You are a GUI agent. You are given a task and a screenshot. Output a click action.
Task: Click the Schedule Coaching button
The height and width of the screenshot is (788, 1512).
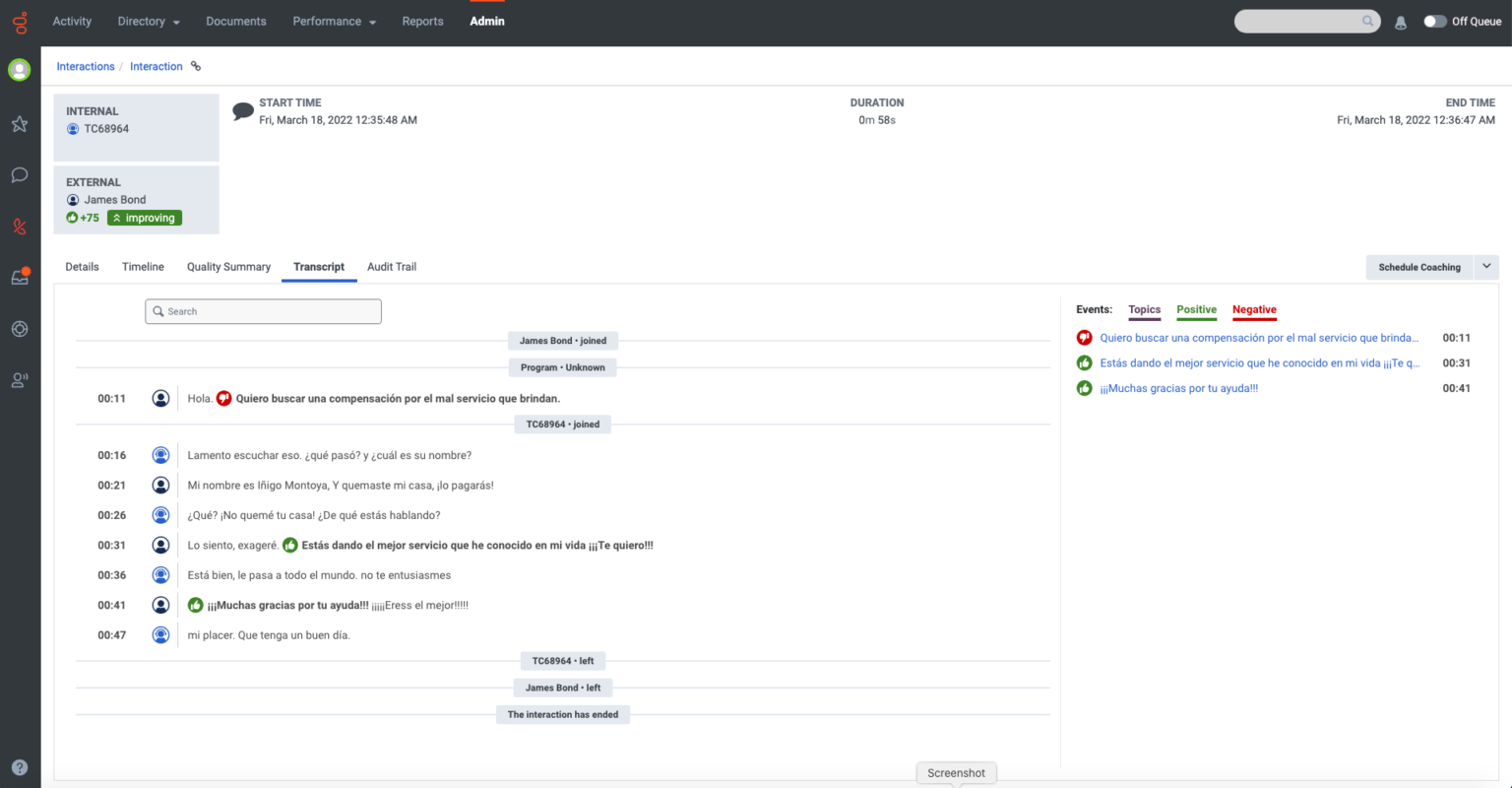1418,267
